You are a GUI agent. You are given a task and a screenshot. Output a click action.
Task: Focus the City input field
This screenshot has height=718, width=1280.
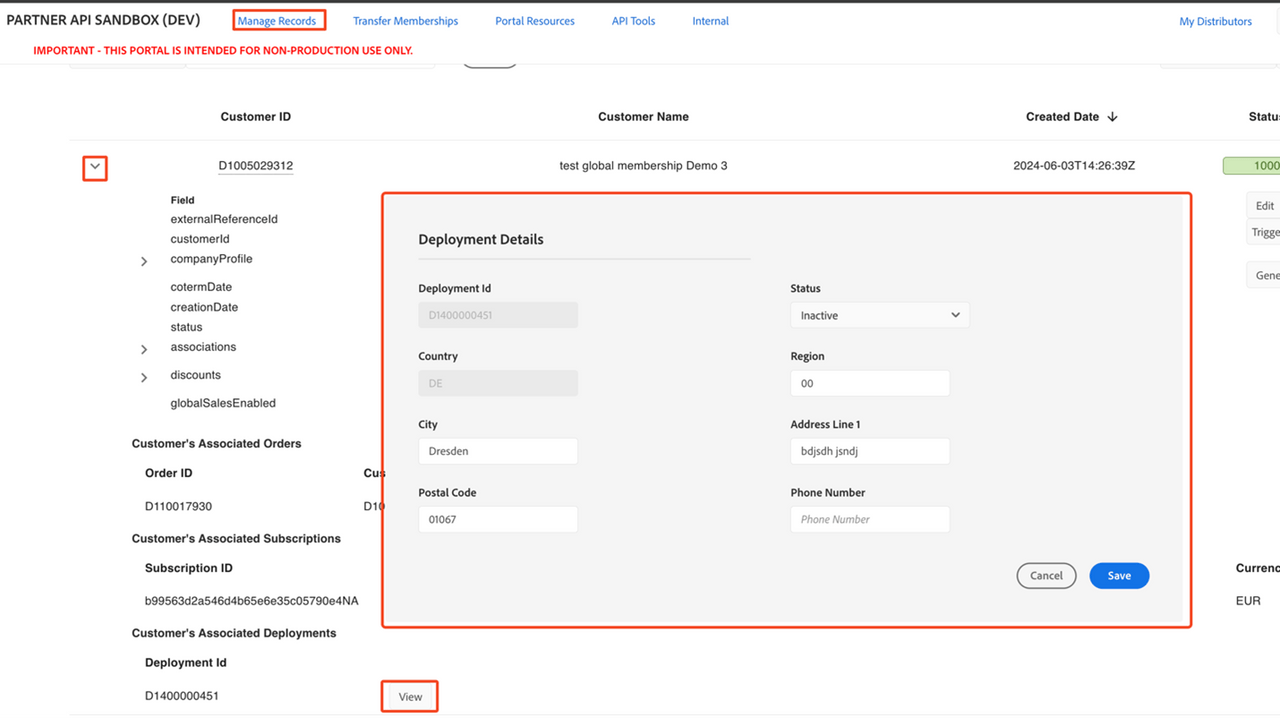click(498, 451)
